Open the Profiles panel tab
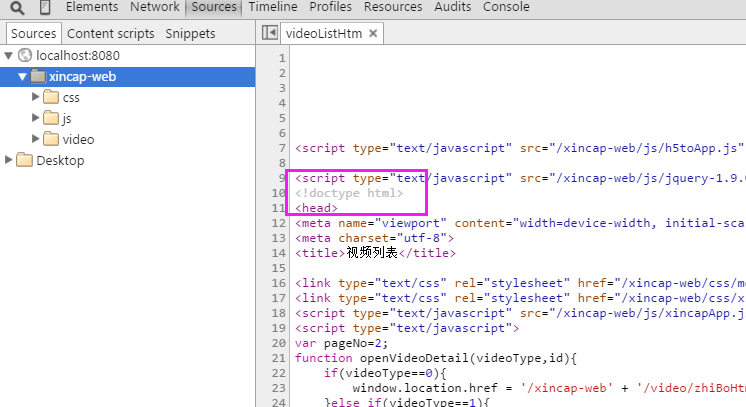 pos(330,7)
